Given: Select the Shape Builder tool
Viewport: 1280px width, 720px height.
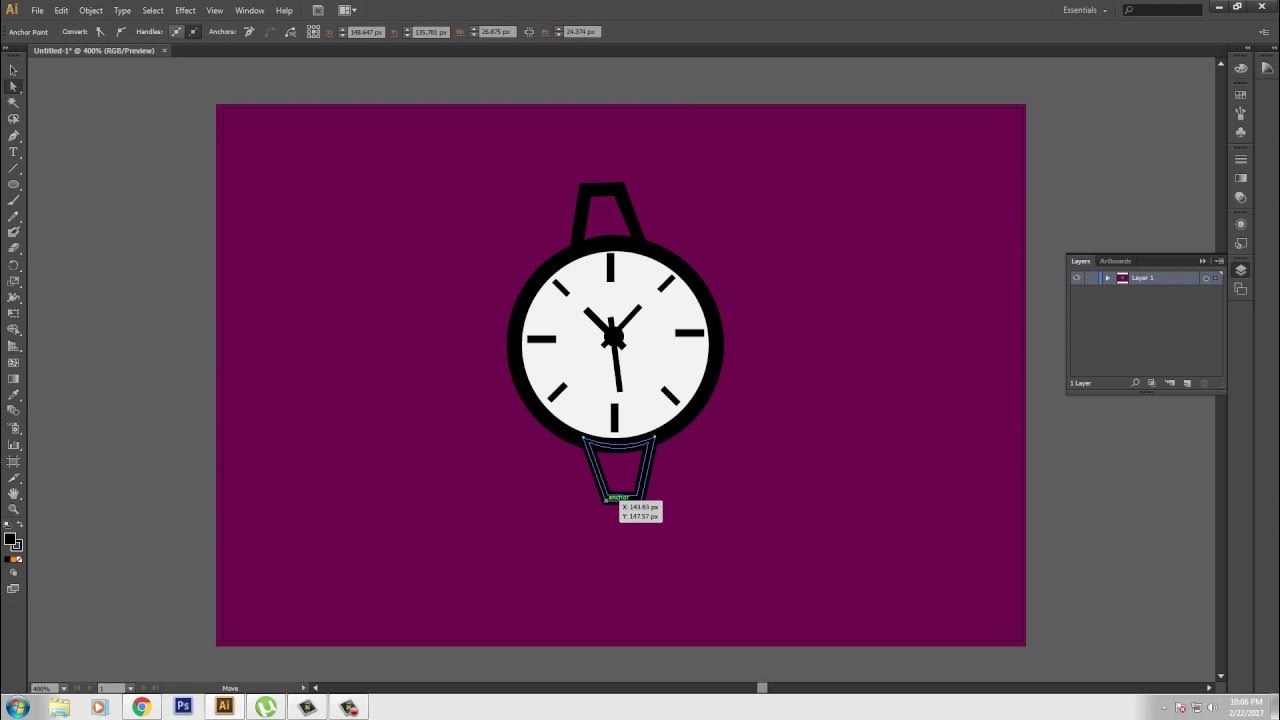Looking at the screenshot, I should (x=13, y=329).
